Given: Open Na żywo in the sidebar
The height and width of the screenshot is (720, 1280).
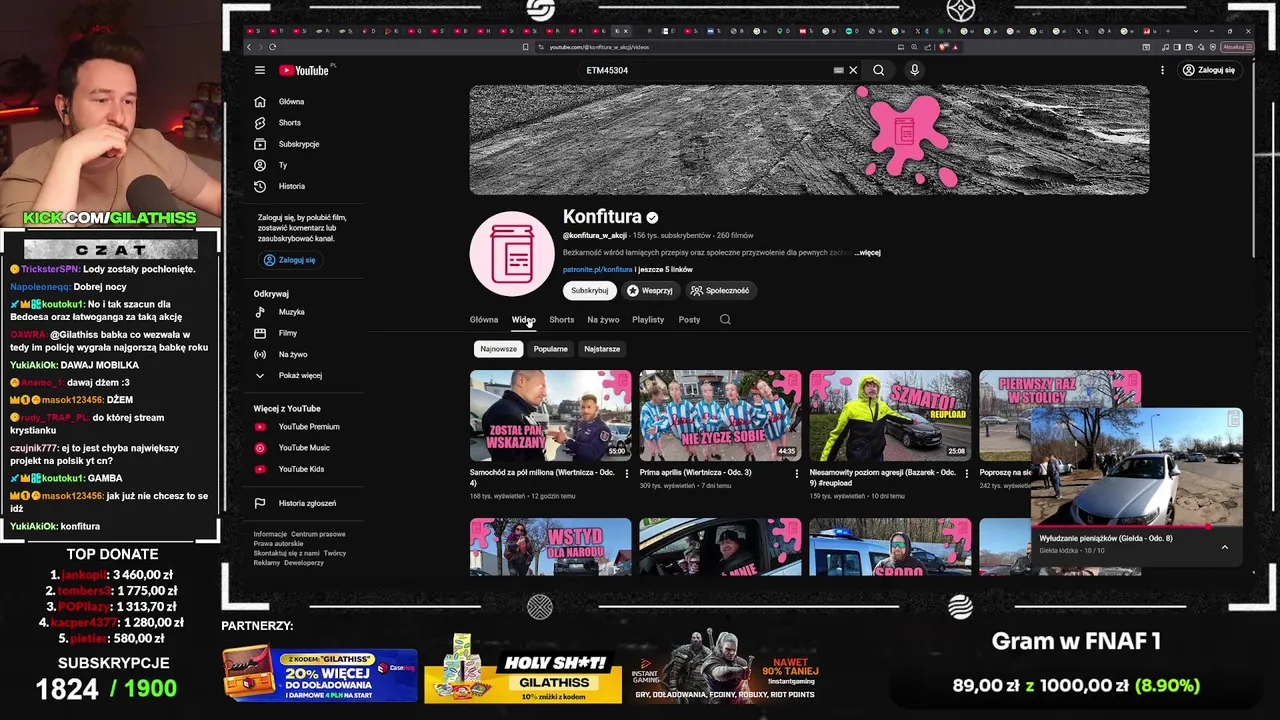Looking at the screenshot, I should point(292,354).
